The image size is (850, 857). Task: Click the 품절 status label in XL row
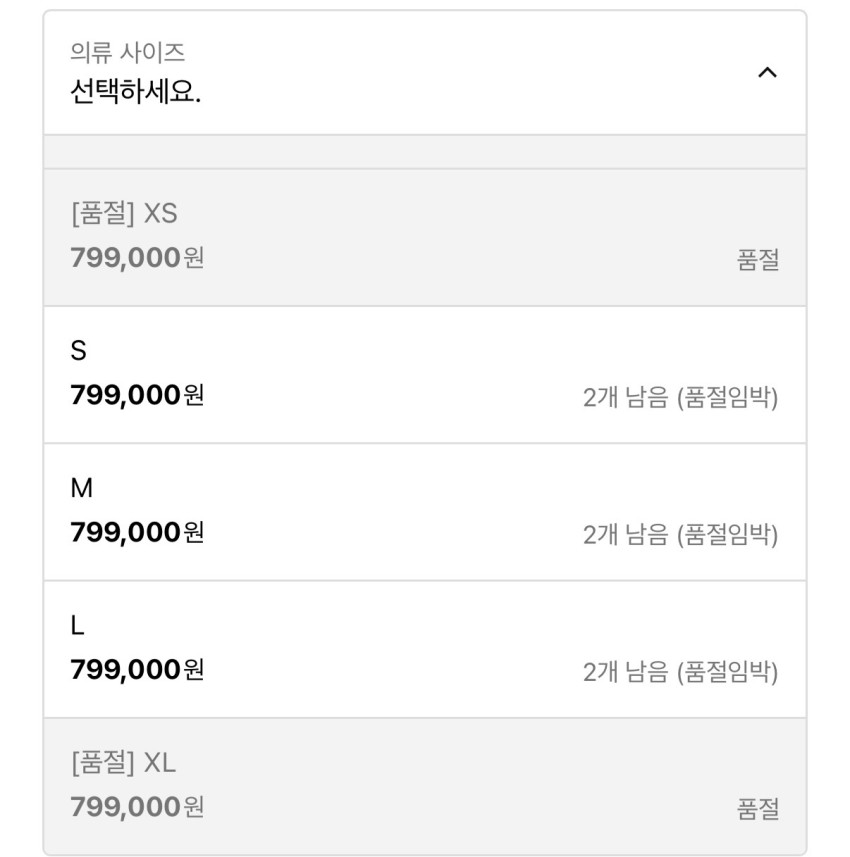coord(757,809)
